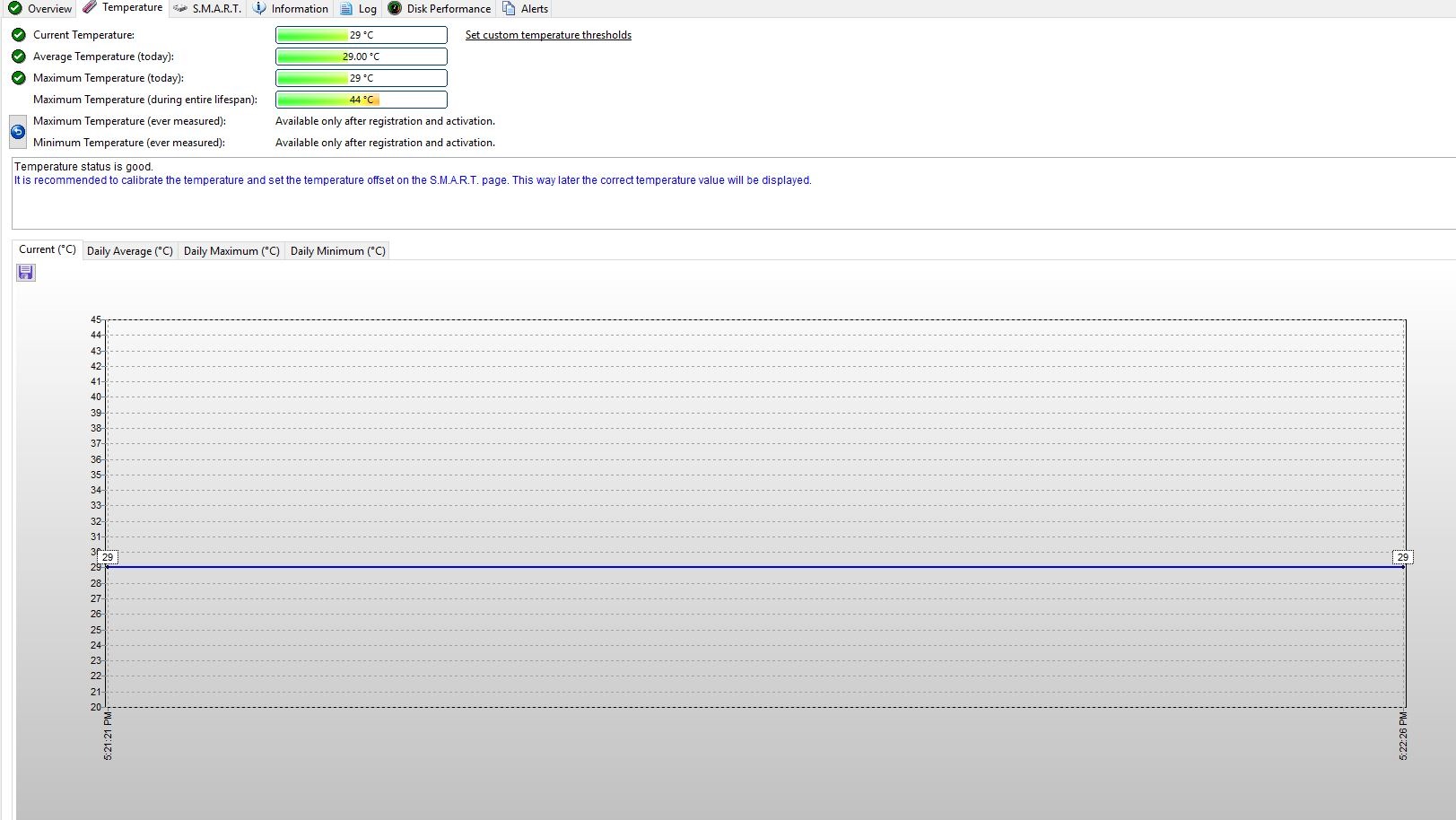1456x820 pixels.
Task: Click the left 29 data label on graph
Action: point(108,557)
